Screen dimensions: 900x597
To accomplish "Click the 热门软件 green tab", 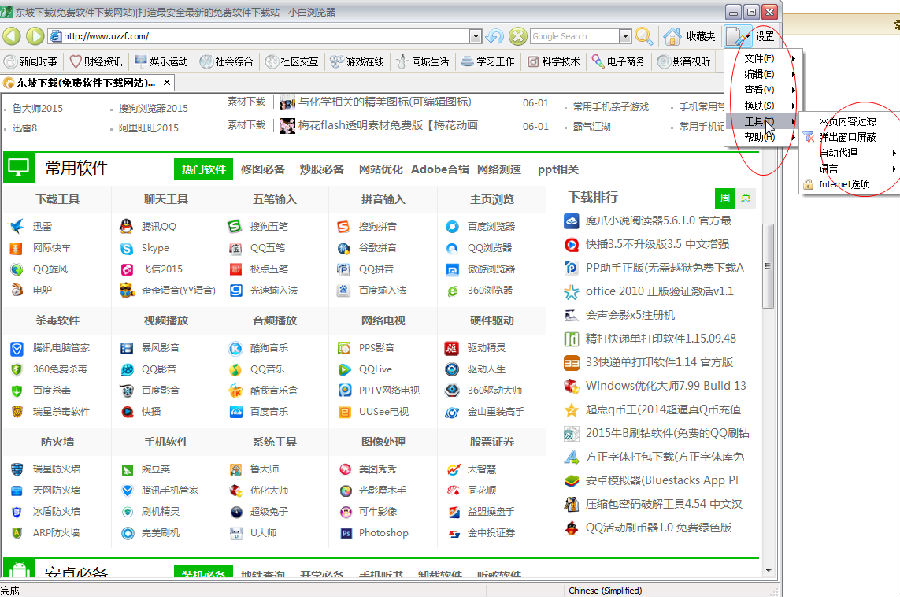I will click(202, 169).
